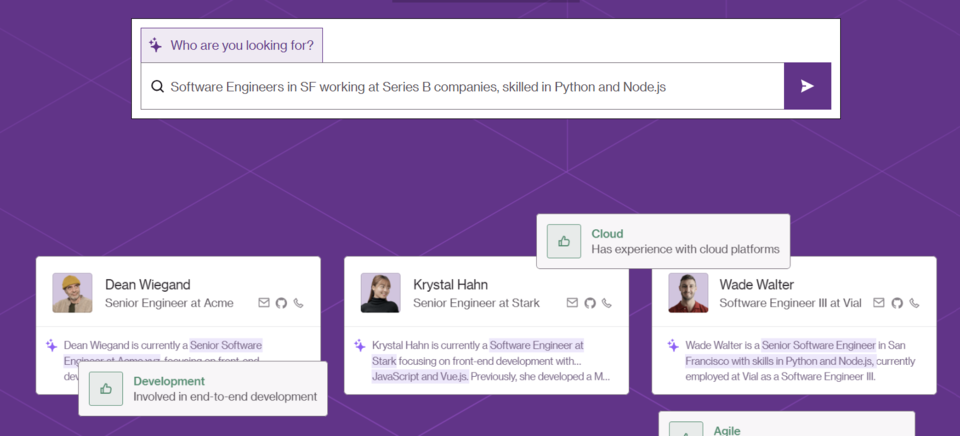Click Krystal Hahn's email icon
This screenshot has height=436, width=960.
tap(572, 303)
